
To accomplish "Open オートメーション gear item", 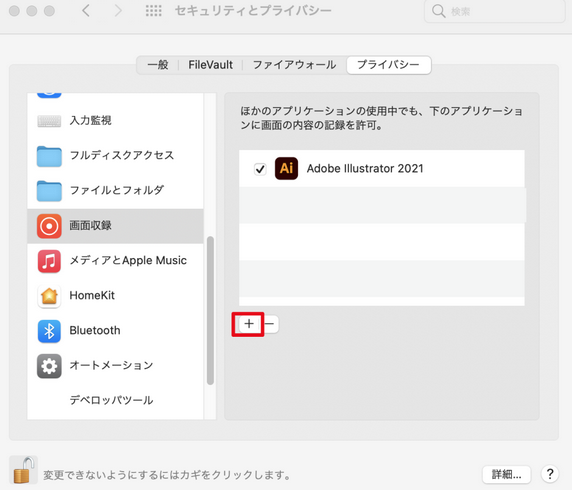I will click(x=115, y=366).
